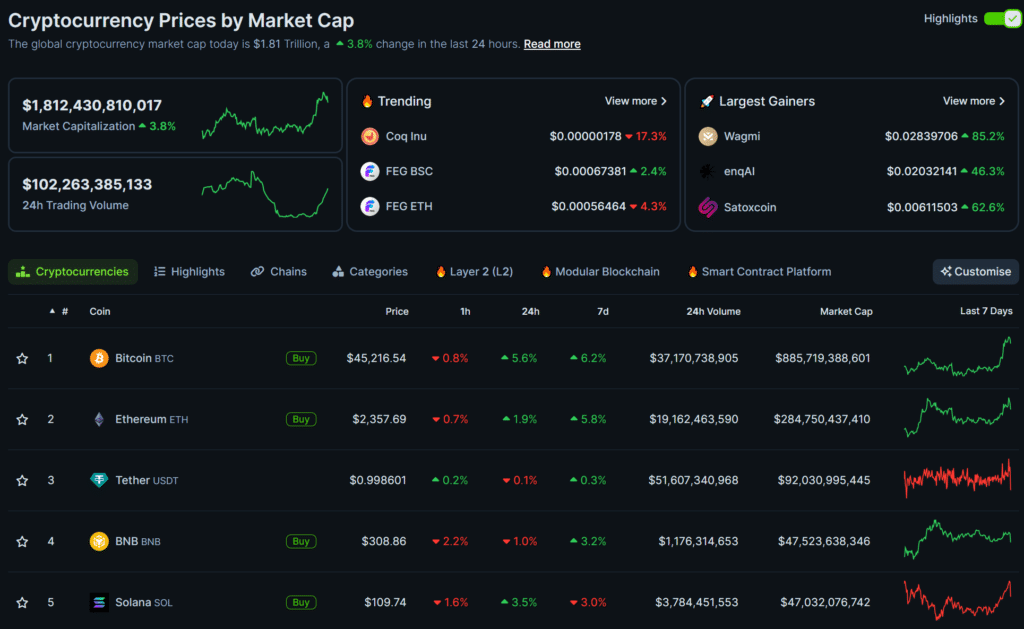
Task: Open BNB's Last 7 Days chart
Action: (958, 540)
